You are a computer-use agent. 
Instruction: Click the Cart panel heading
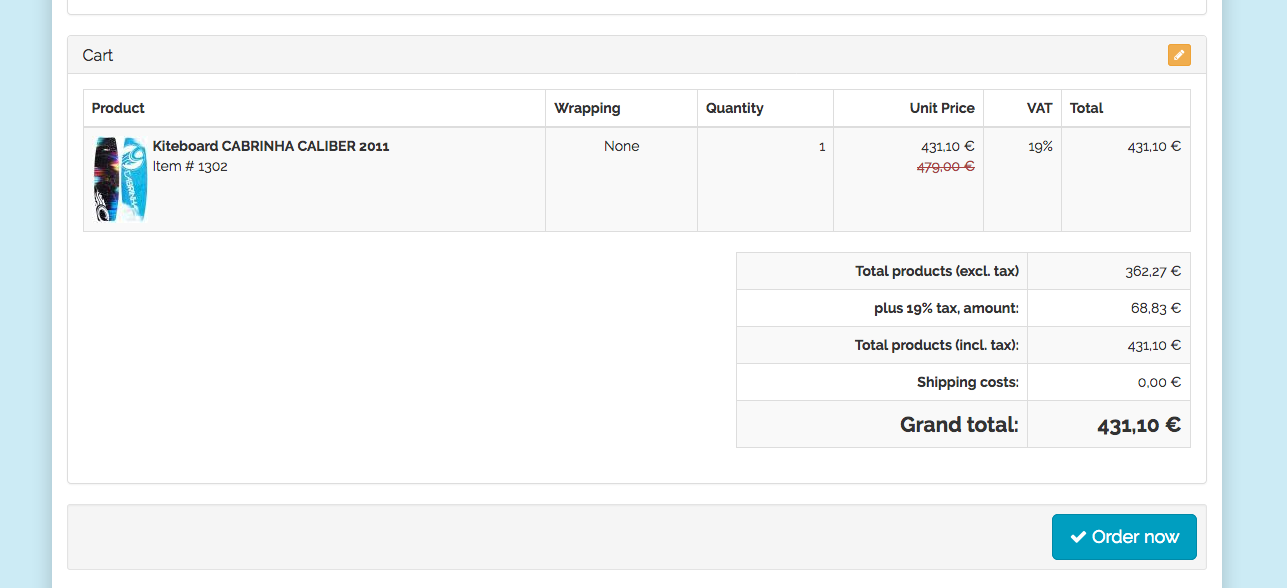(x=98, y=55)
